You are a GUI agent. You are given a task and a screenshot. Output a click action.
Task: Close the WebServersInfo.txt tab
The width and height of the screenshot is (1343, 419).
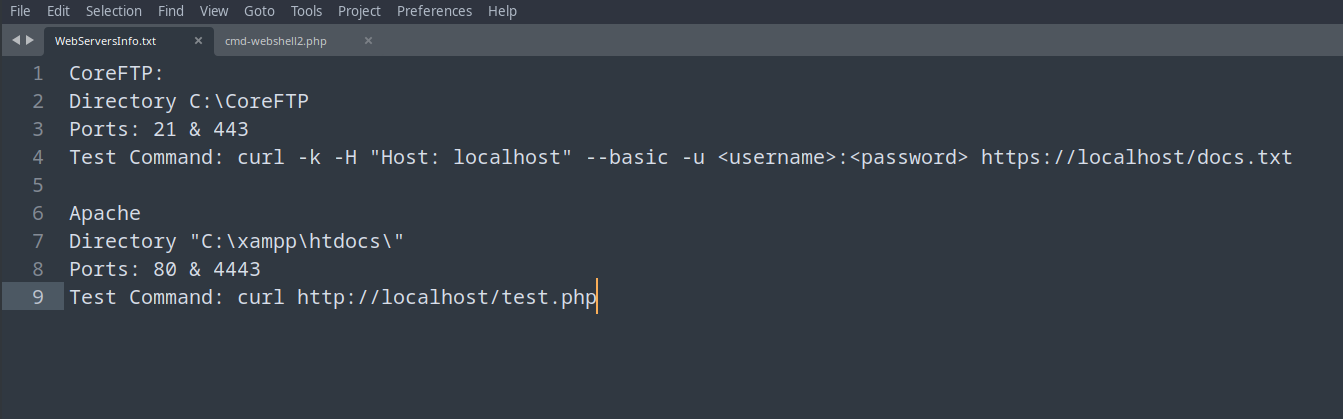(198, 41)
